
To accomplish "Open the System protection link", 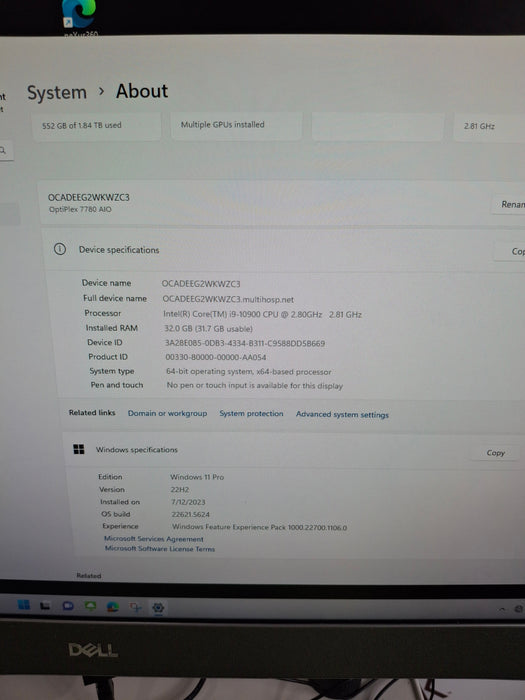I will (x=251, y=414).
